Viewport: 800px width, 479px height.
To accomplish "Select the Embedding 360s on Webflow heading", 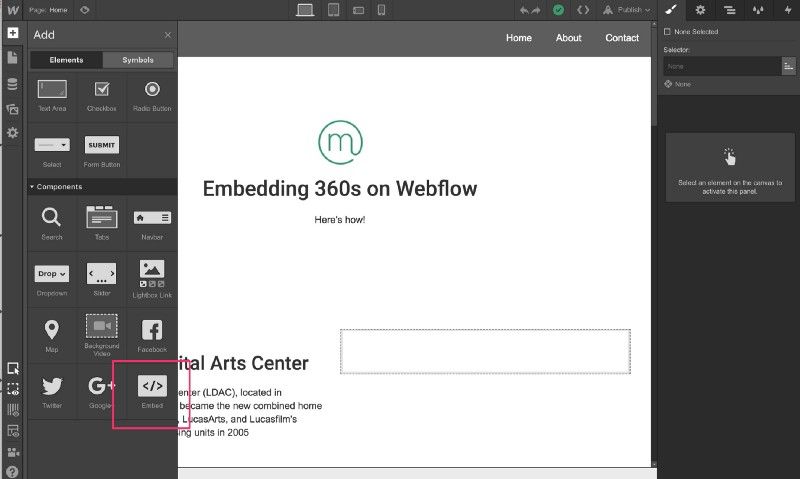I will click(340, 189).
